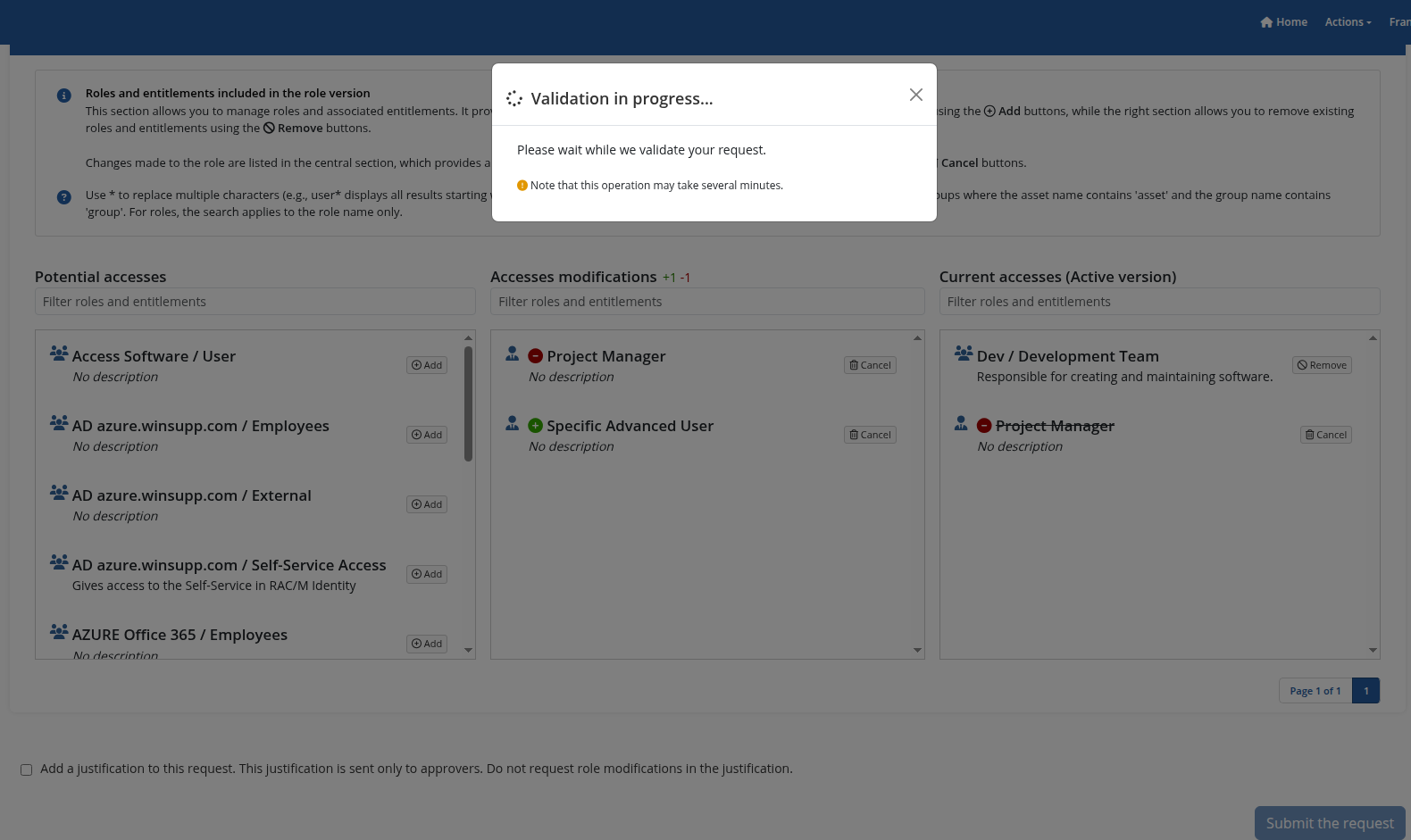Click the Home icon in top bar
Screen dimensions: 1411x840
pos(1266,22)
